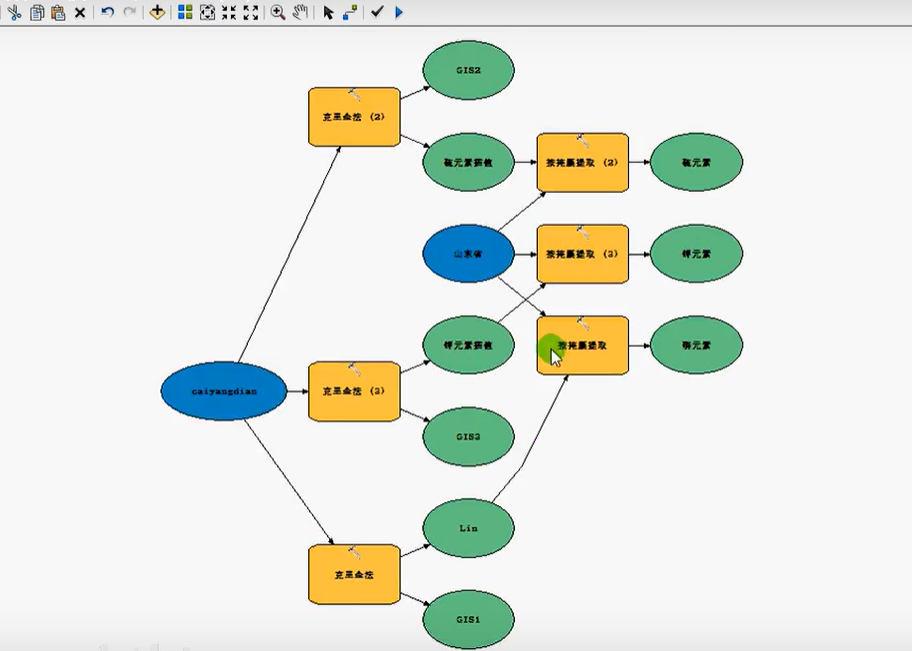The width and height of the screenshot is (912, 651).
Task: Select output ellipse right of unnumbered 按掩膜提取
Action: pos(696,345)
